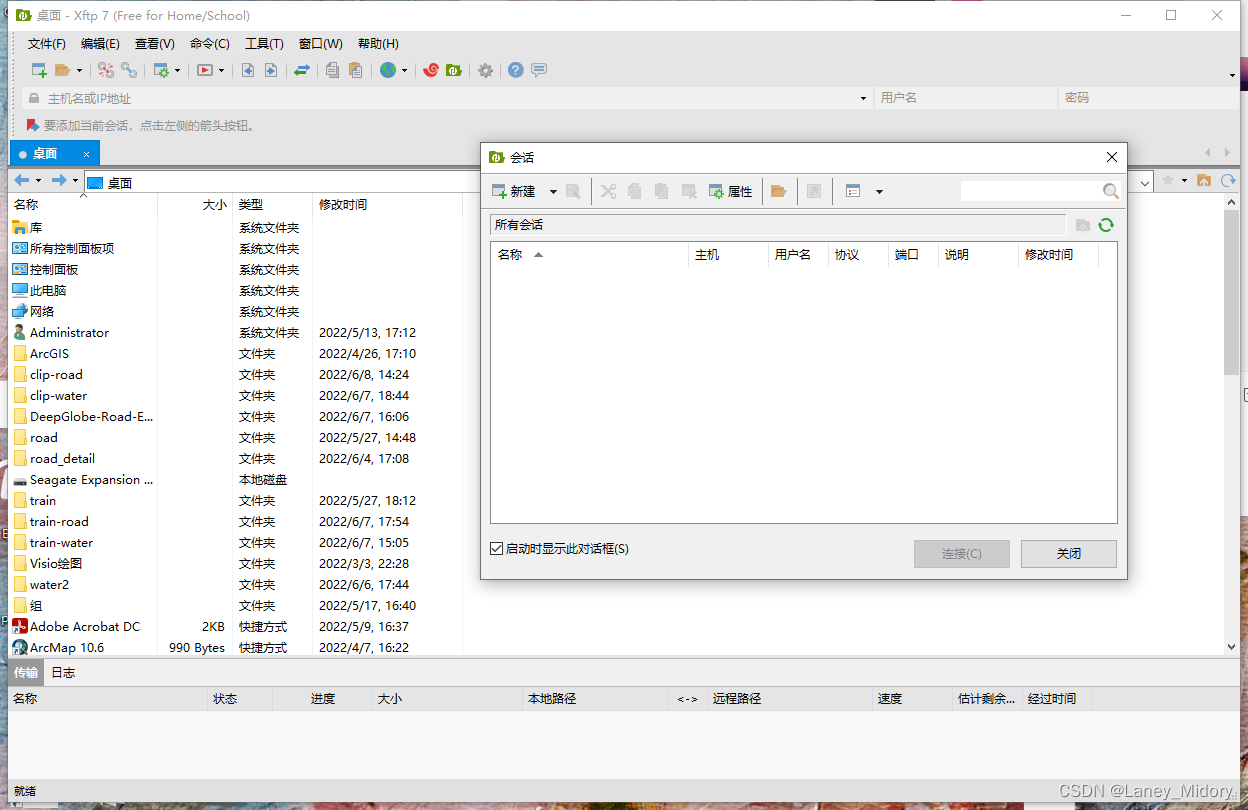Switch to the 日志 tab

point(63,672)
